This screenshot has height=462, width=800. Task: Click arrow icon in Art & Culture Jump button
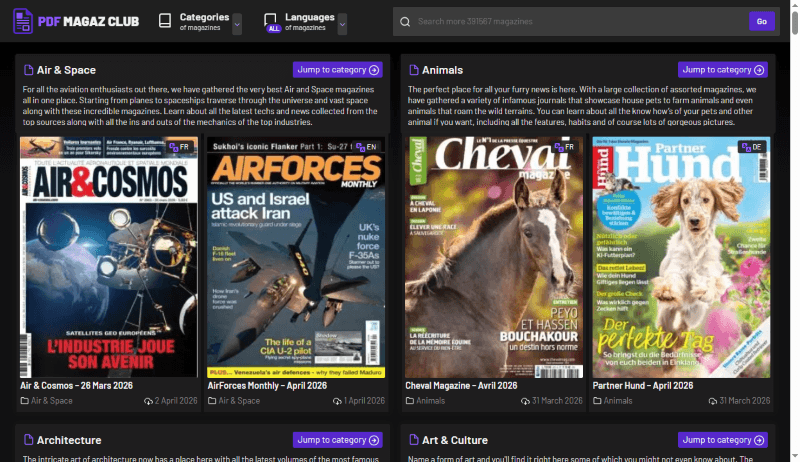click(759, 440)
